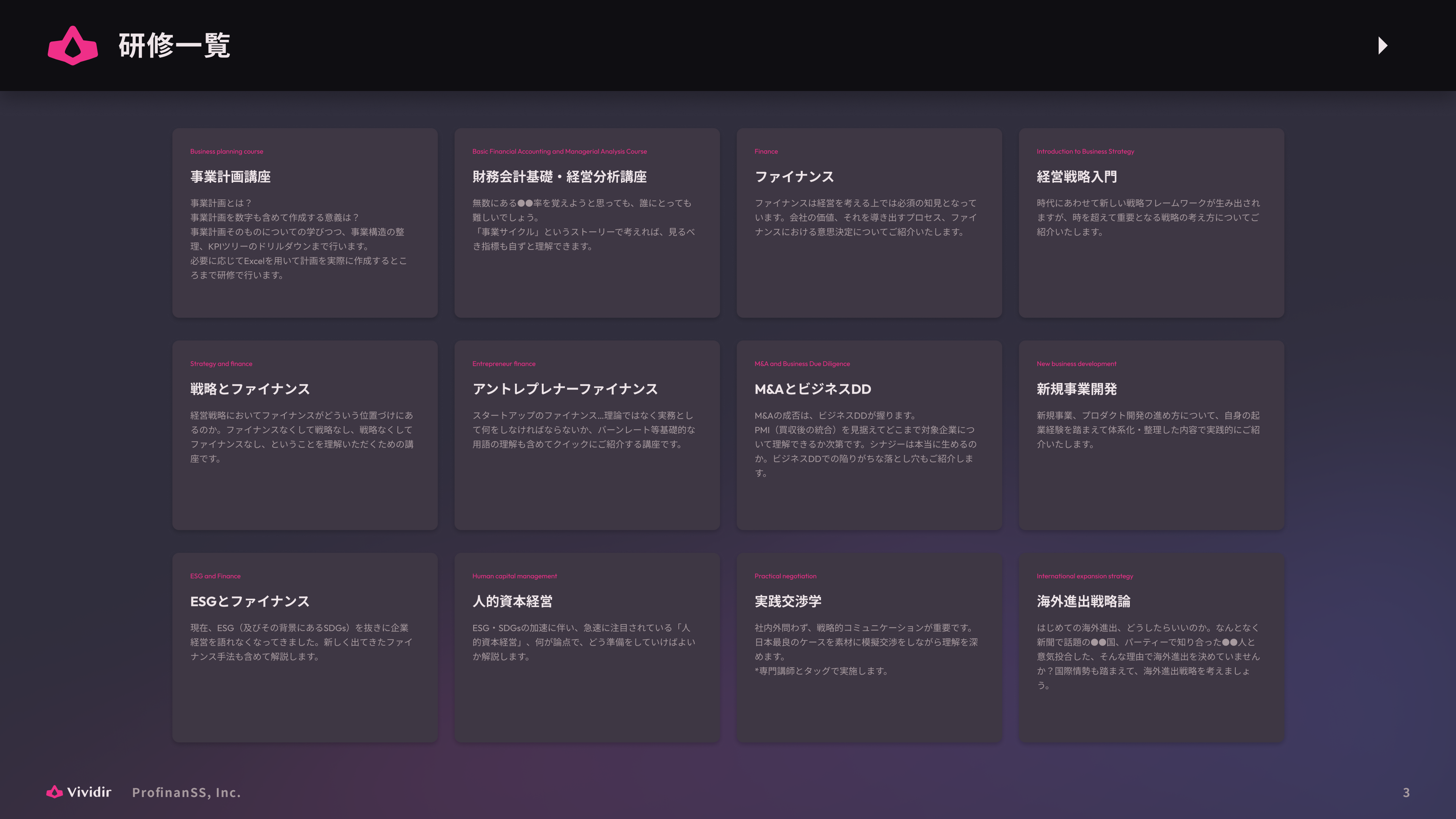Select the 事業計画講座 course card
Screen dimensions: 1456x819
click(304, 222)
